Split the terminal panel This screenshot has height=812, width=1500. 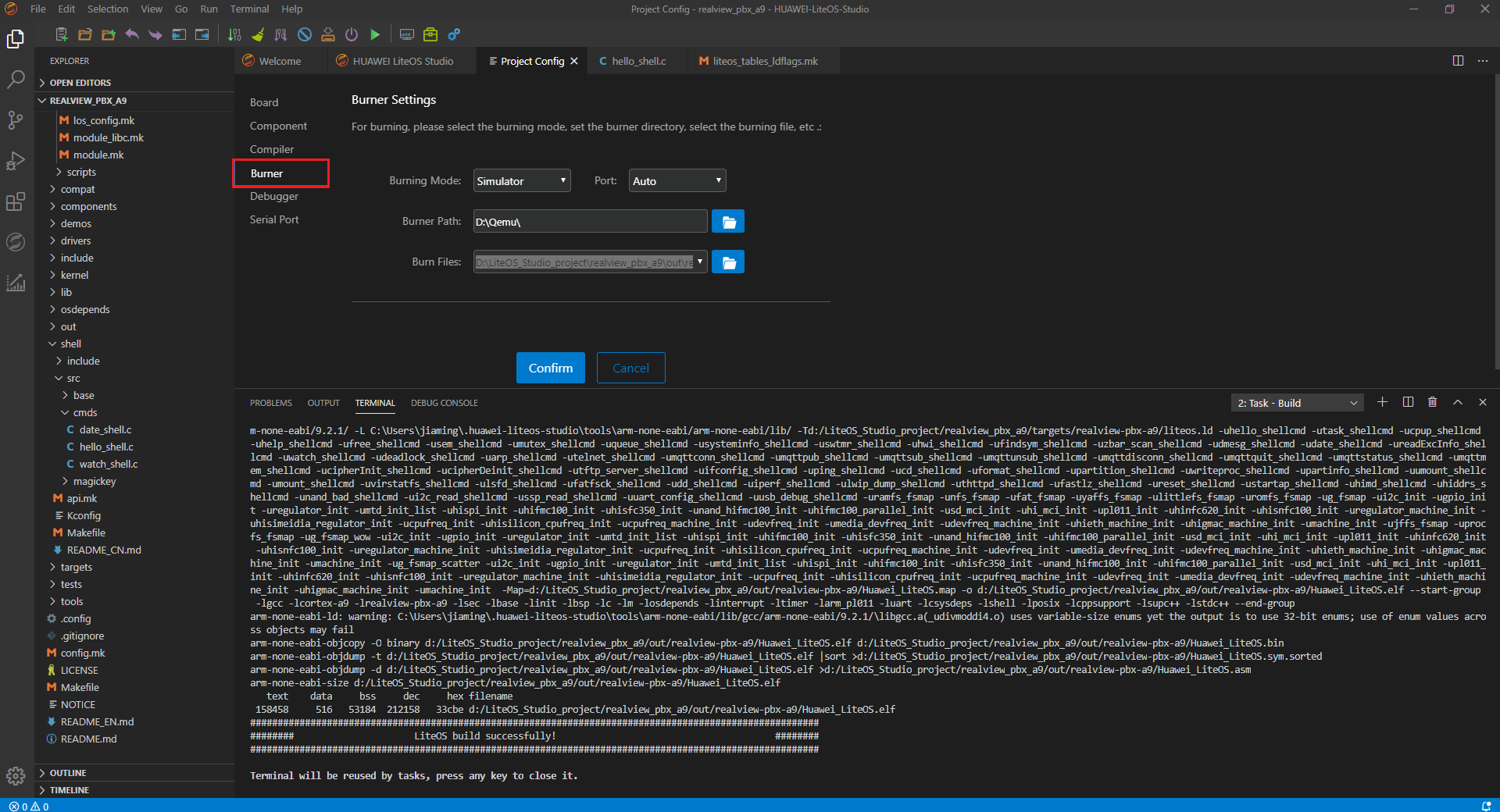tap(1408, 402)
